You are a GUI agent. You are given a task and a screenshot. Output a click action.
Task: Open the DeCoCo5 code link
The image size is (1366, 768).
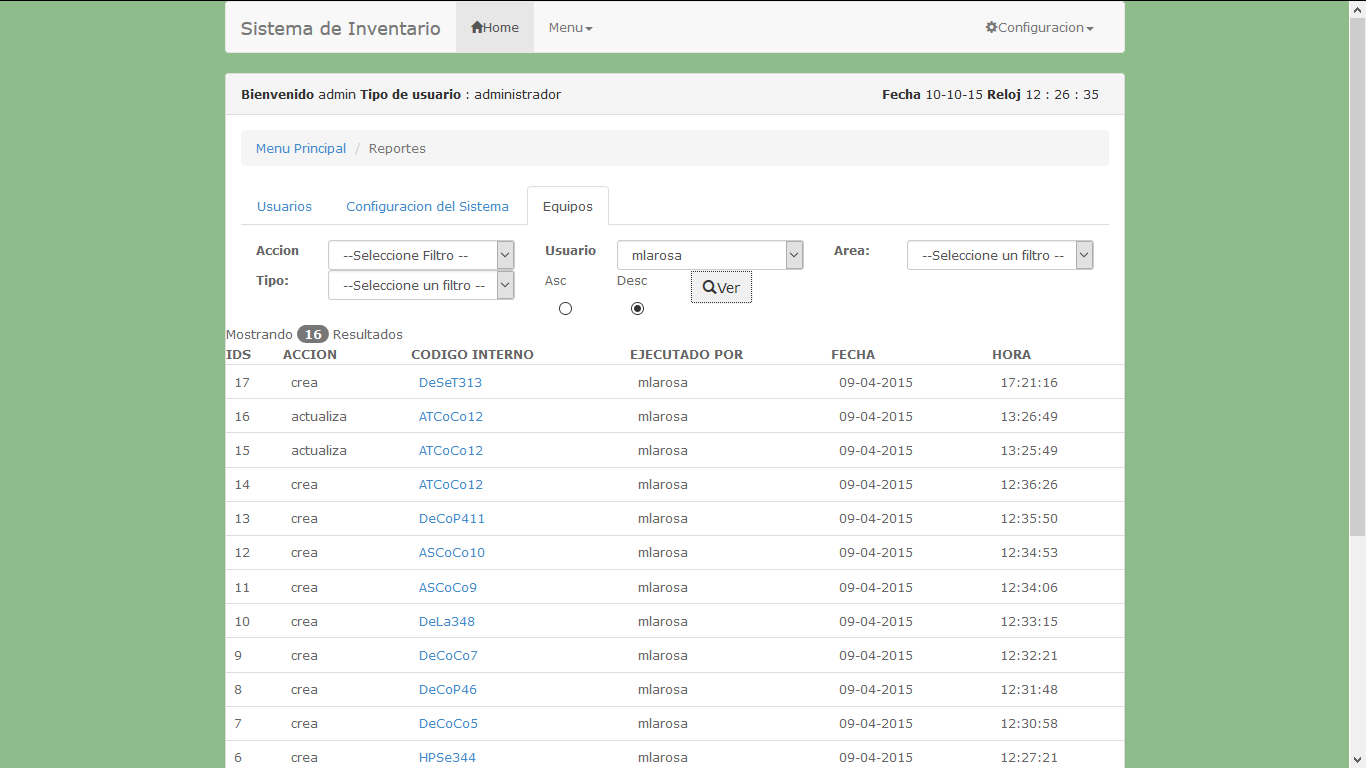click(448, 723)
